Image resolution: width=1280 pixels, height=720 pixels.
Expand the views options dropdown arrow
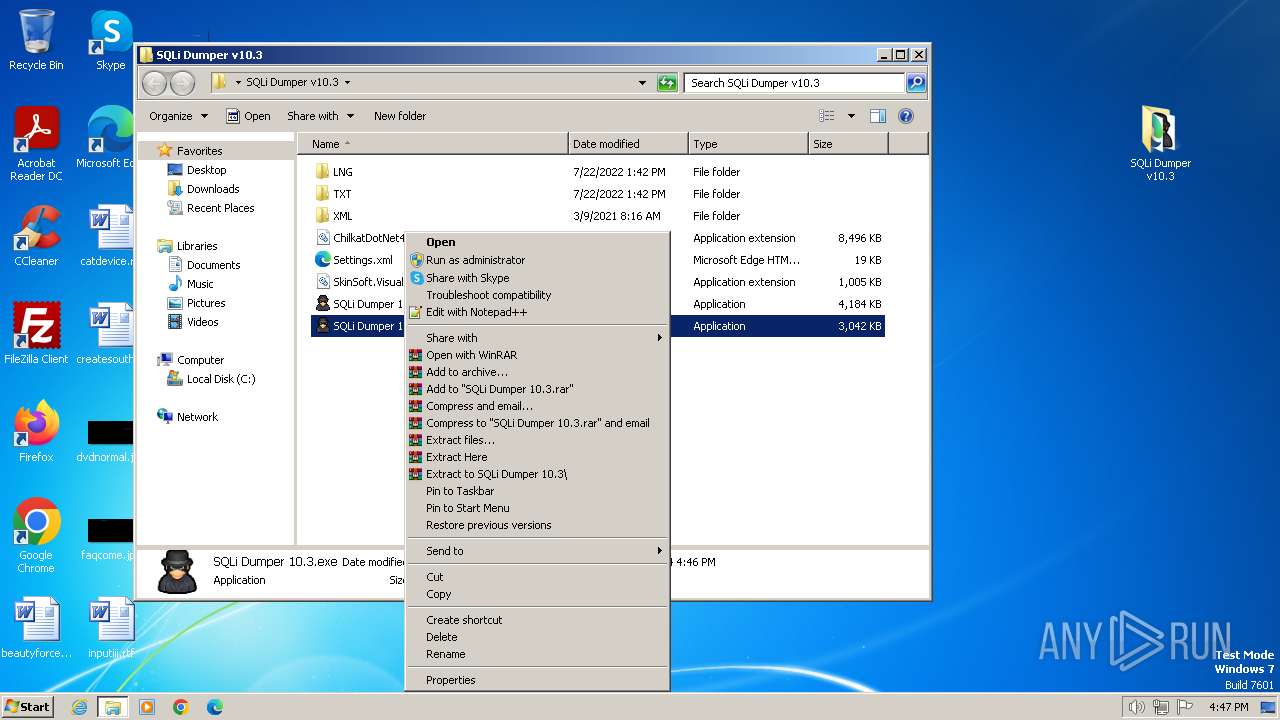(851, 116)
